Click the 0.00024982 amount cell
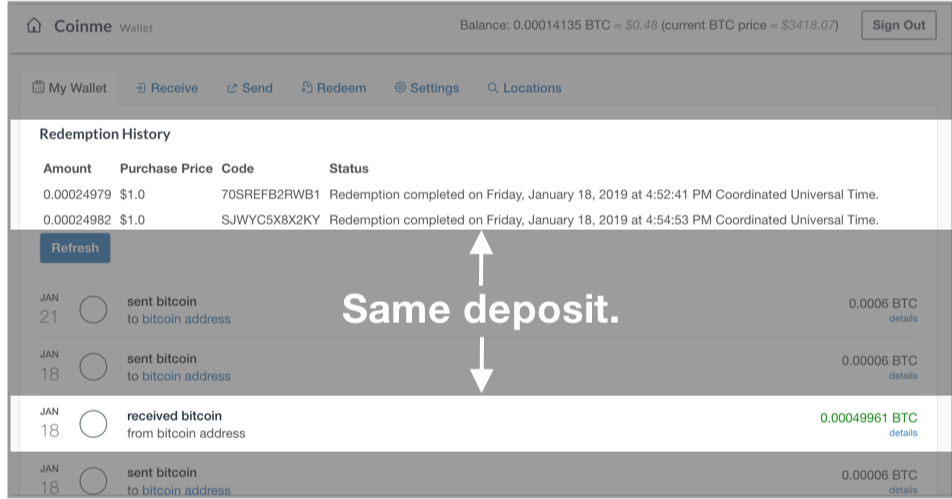This screenshot has height=499, width=952. click(x=77, y=220)
